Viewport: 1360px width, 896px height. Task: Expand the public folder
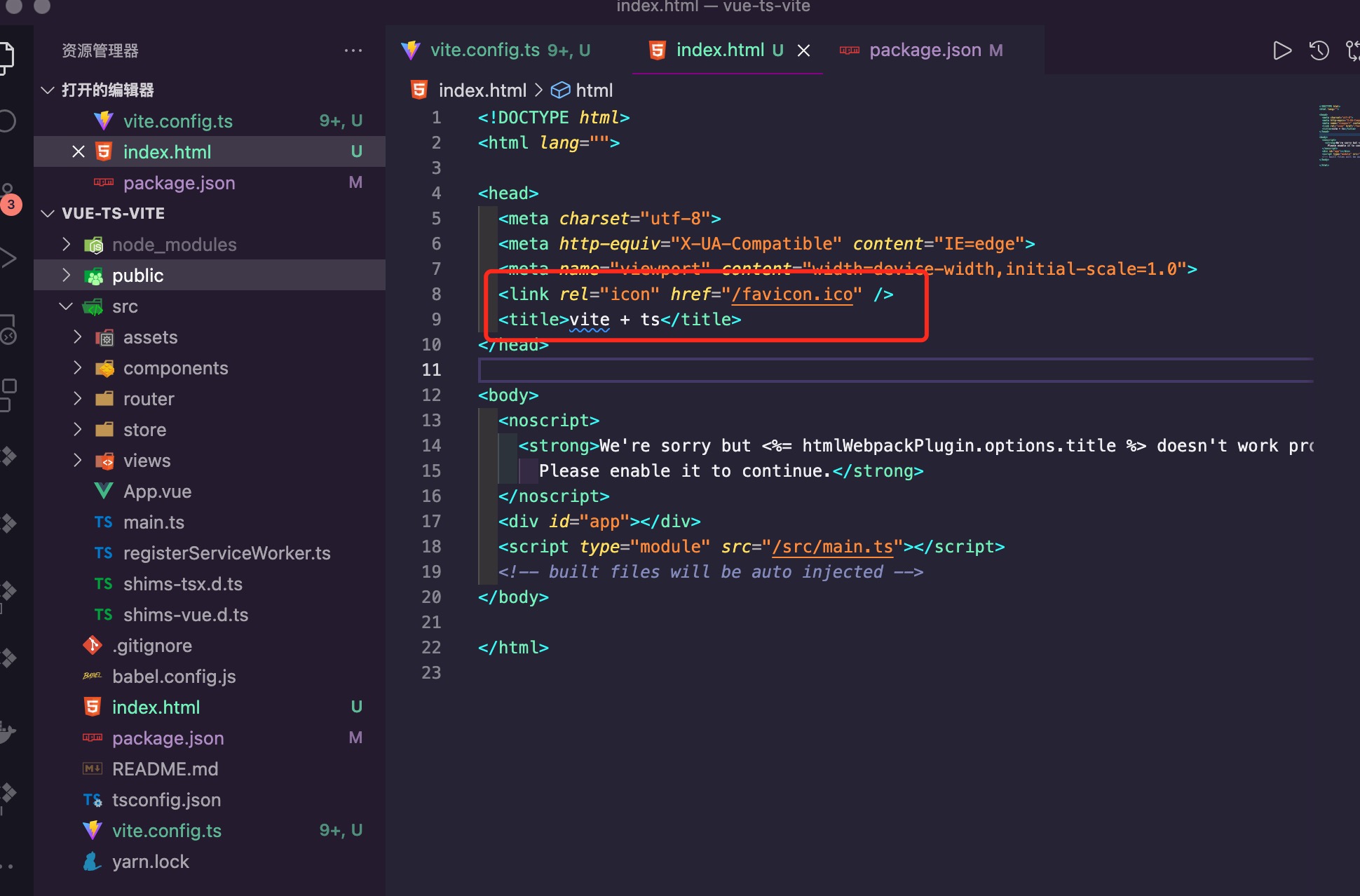coord(66,275)
